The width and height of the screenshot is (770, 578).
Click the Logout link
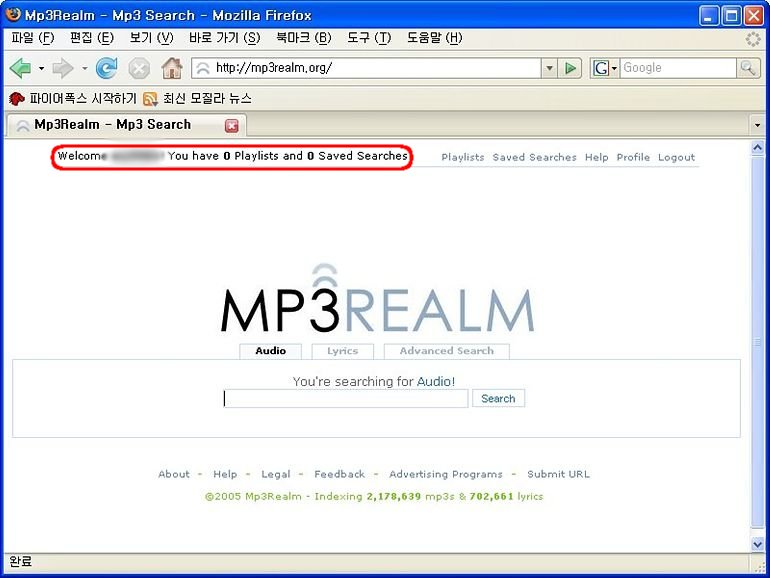click(676, 157)
